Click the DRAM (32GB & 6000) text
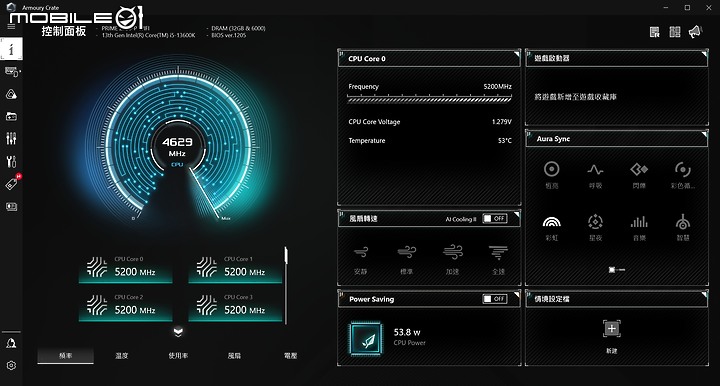Viewport: 720px width, 386px height. 238,28
